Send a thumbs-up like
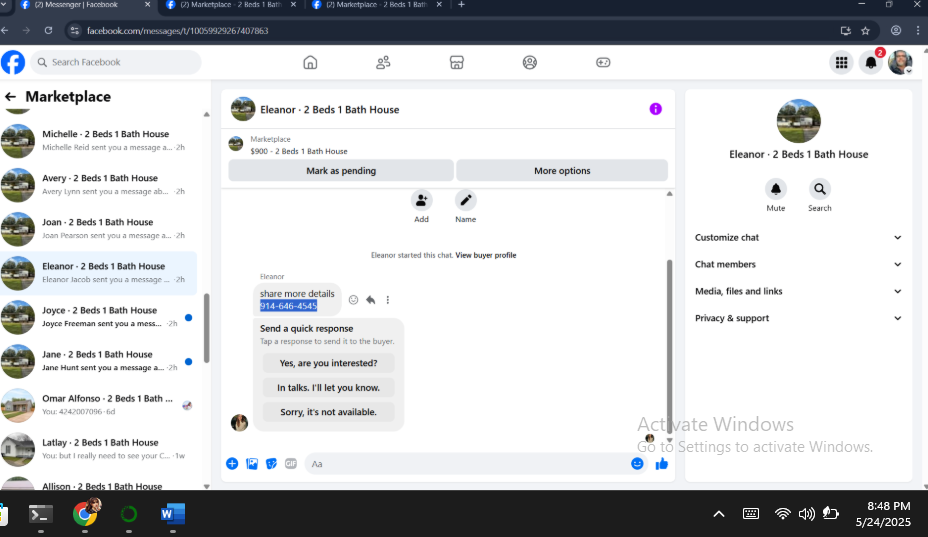928x537 pixels. coord(662,464)
